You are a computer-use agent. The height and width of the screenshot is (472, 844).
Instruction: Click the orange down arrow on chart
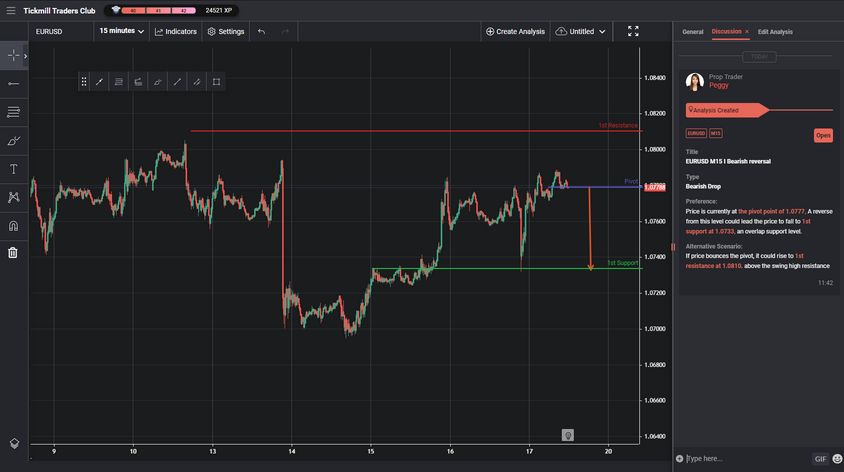[x=590, y=228]
